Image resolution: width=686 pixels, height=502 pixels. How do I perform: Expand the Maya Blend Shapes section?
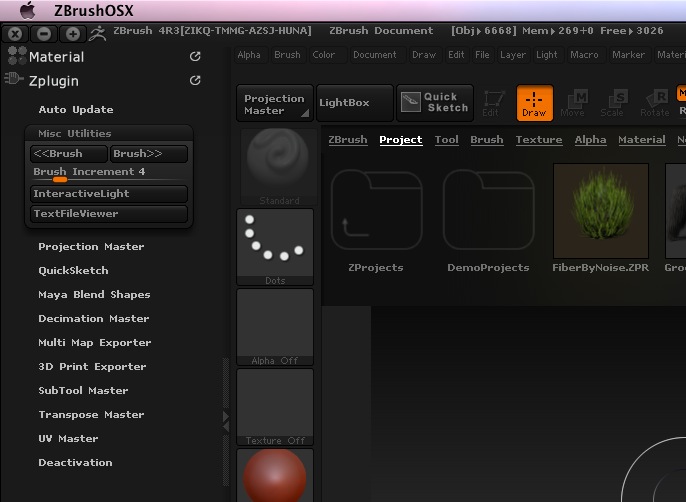pyautogui.click(x=94, y=295)
